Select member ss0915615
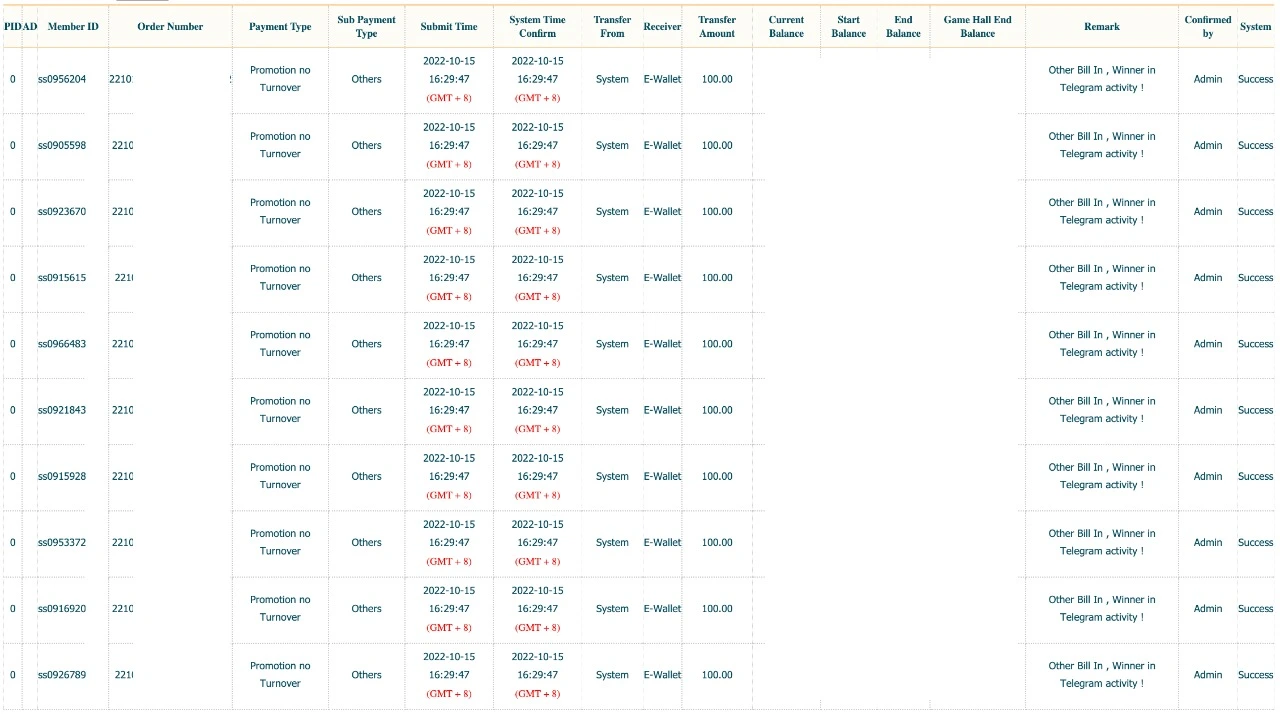The image size is (1280, 714). (62, 278)
